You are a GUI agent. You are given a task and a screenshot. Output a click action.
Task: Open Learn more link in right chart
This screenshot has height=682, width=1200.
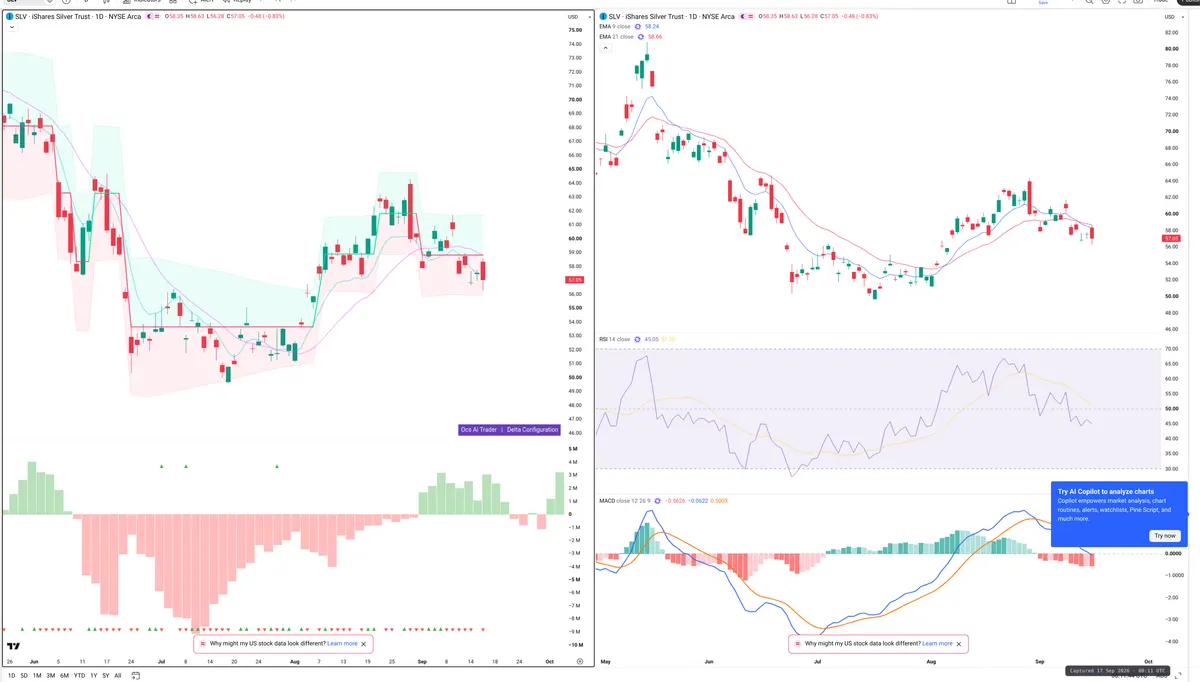tap(937, 644)
